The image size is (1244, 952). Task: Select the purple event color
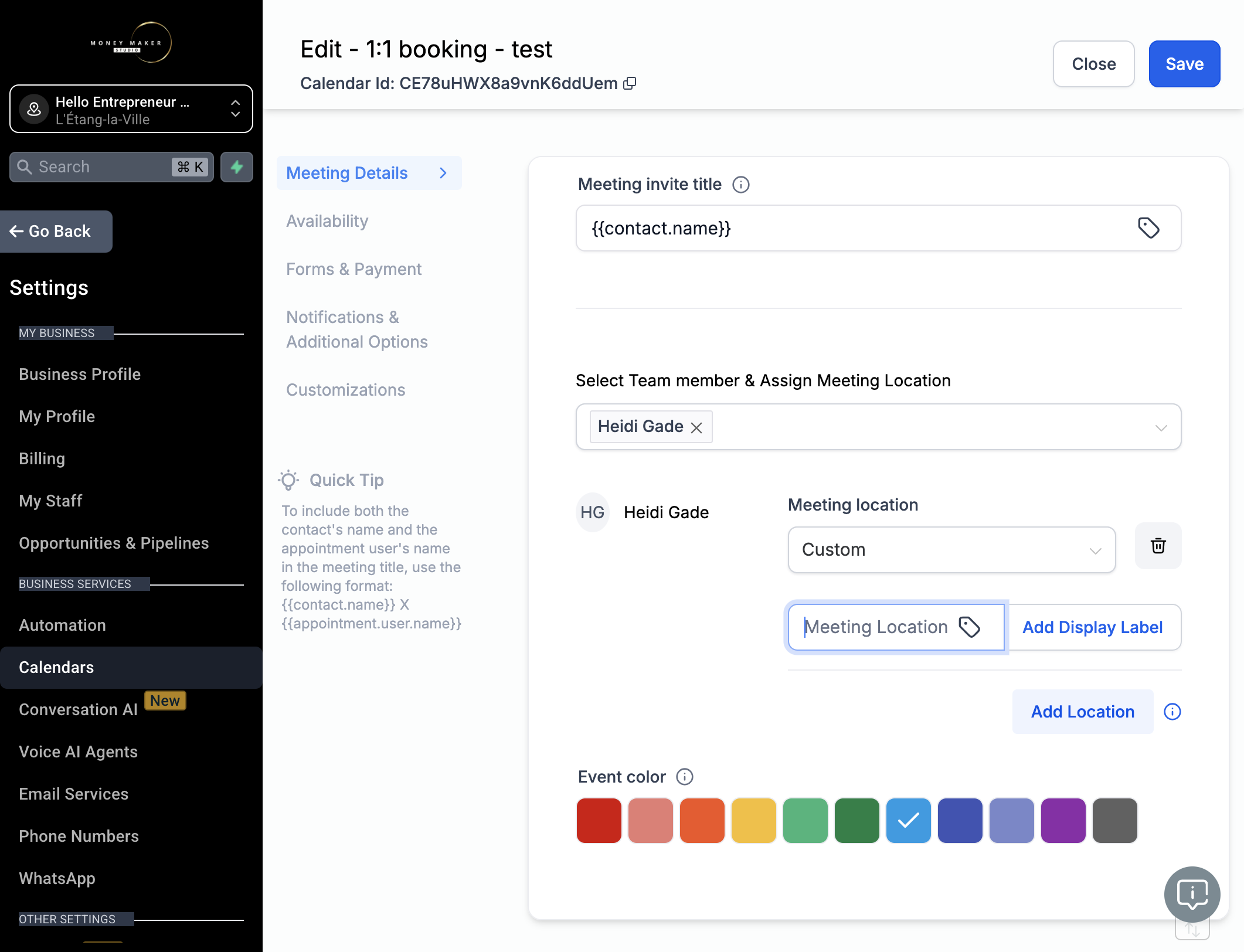(x=1063, y=820)
